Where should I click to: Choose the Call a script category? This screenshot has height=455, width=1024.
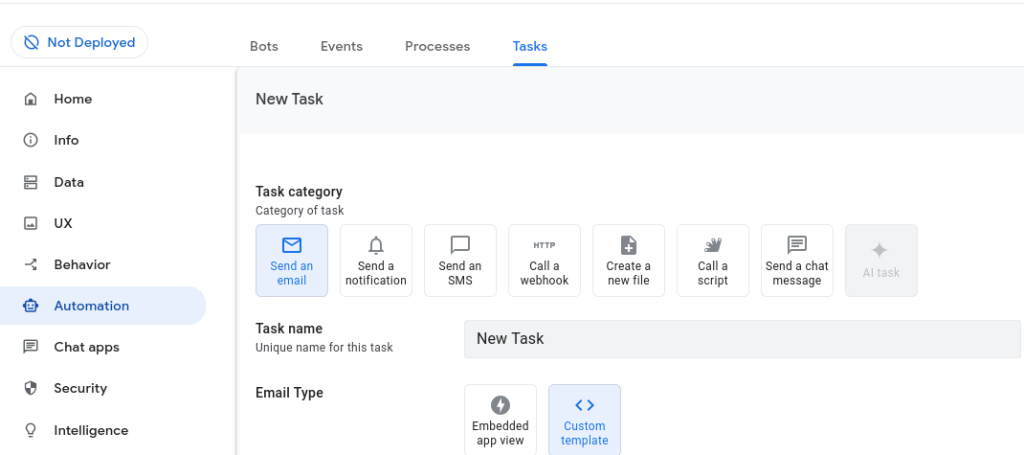click(712, 260)
